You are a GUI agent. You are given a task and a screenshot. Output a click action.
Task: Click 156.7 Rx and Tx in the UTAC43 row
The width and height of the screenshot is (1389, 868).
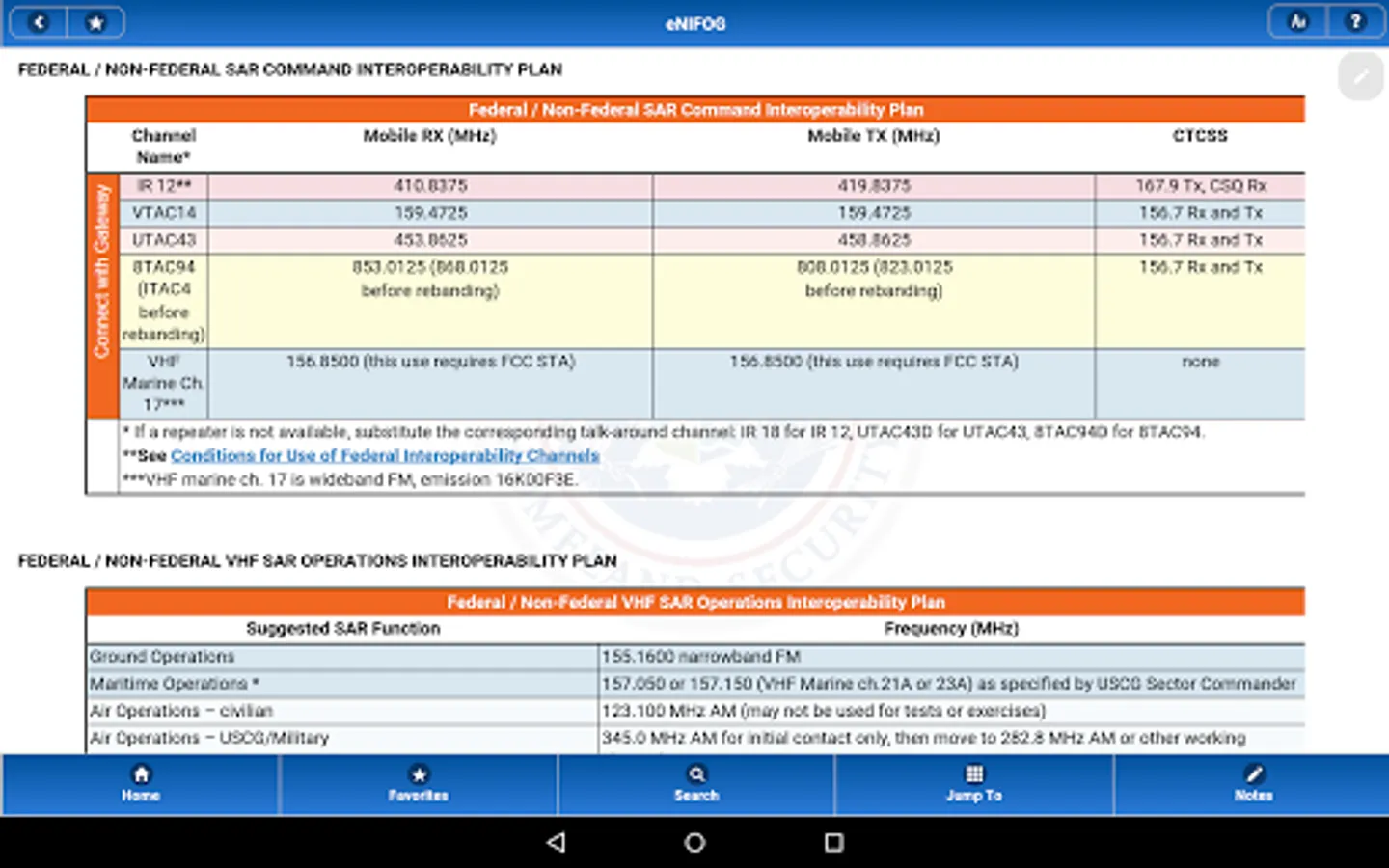(x=1201, y=240)
